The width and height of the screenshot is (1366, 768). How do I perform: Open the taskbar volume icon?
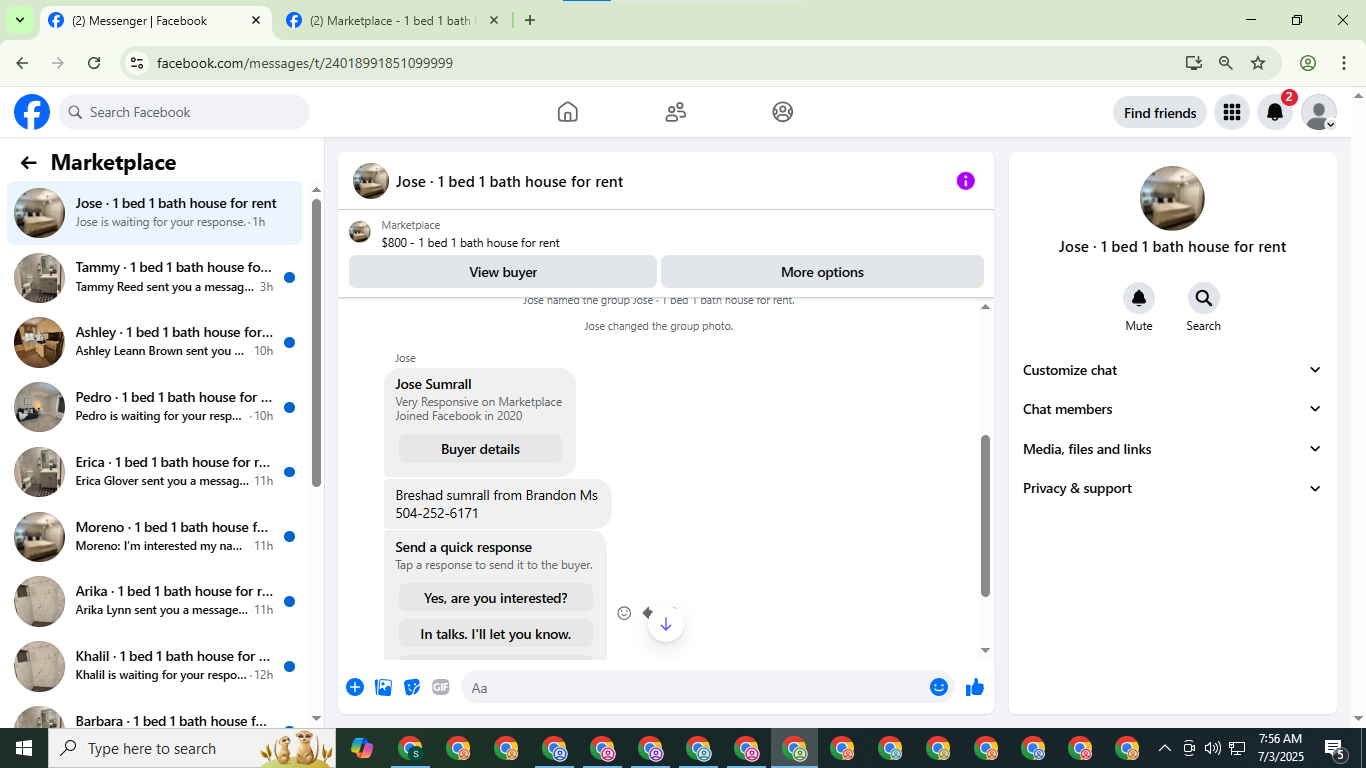click(1212, 748)
